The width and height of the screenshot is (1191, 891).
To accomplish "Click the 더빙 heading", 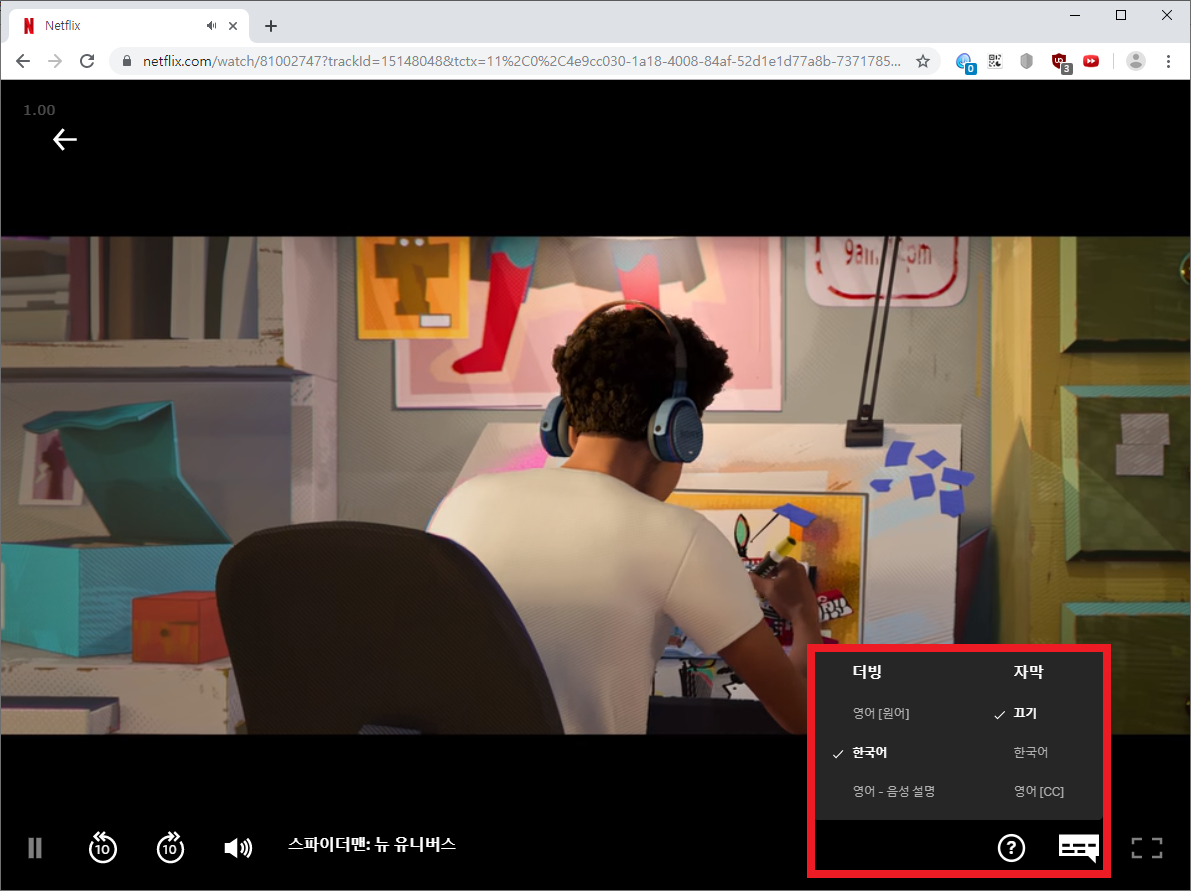I will coord(867,671).
